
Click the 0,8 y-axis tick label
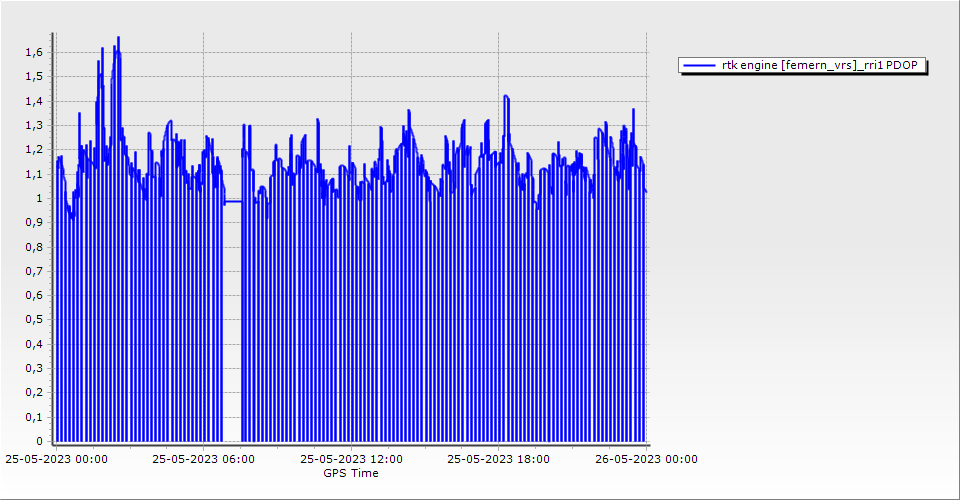point(33,246)
